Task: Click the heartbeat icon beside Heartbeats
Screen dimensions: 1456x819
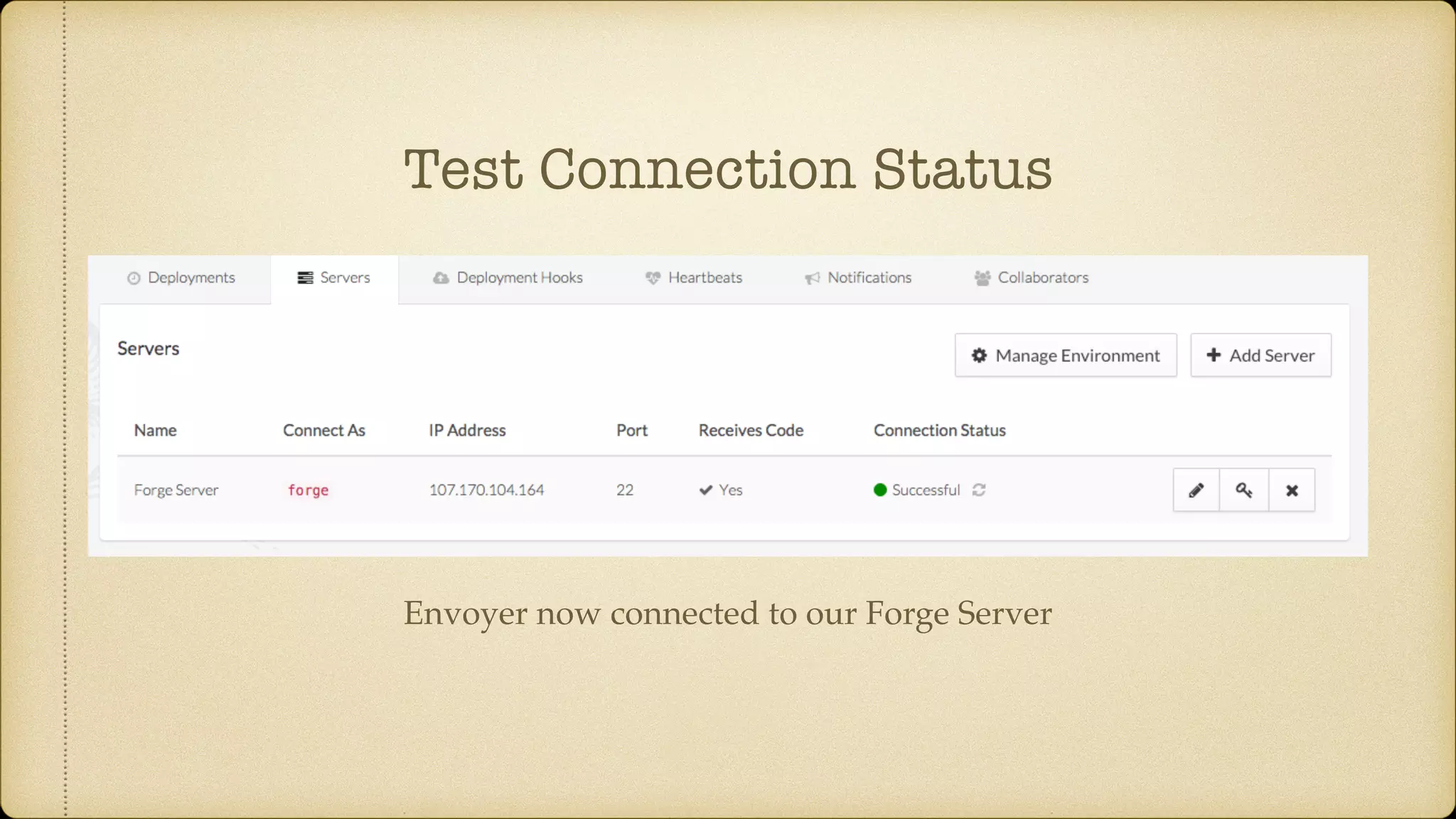Action: 653,278
